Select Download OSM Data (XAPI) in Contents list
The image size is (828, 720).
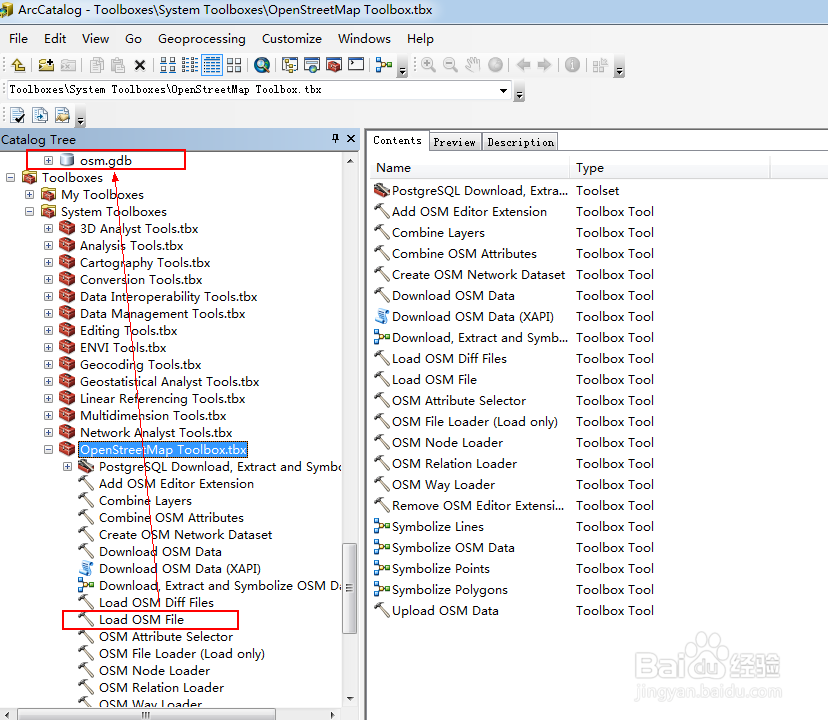[472, 316]
